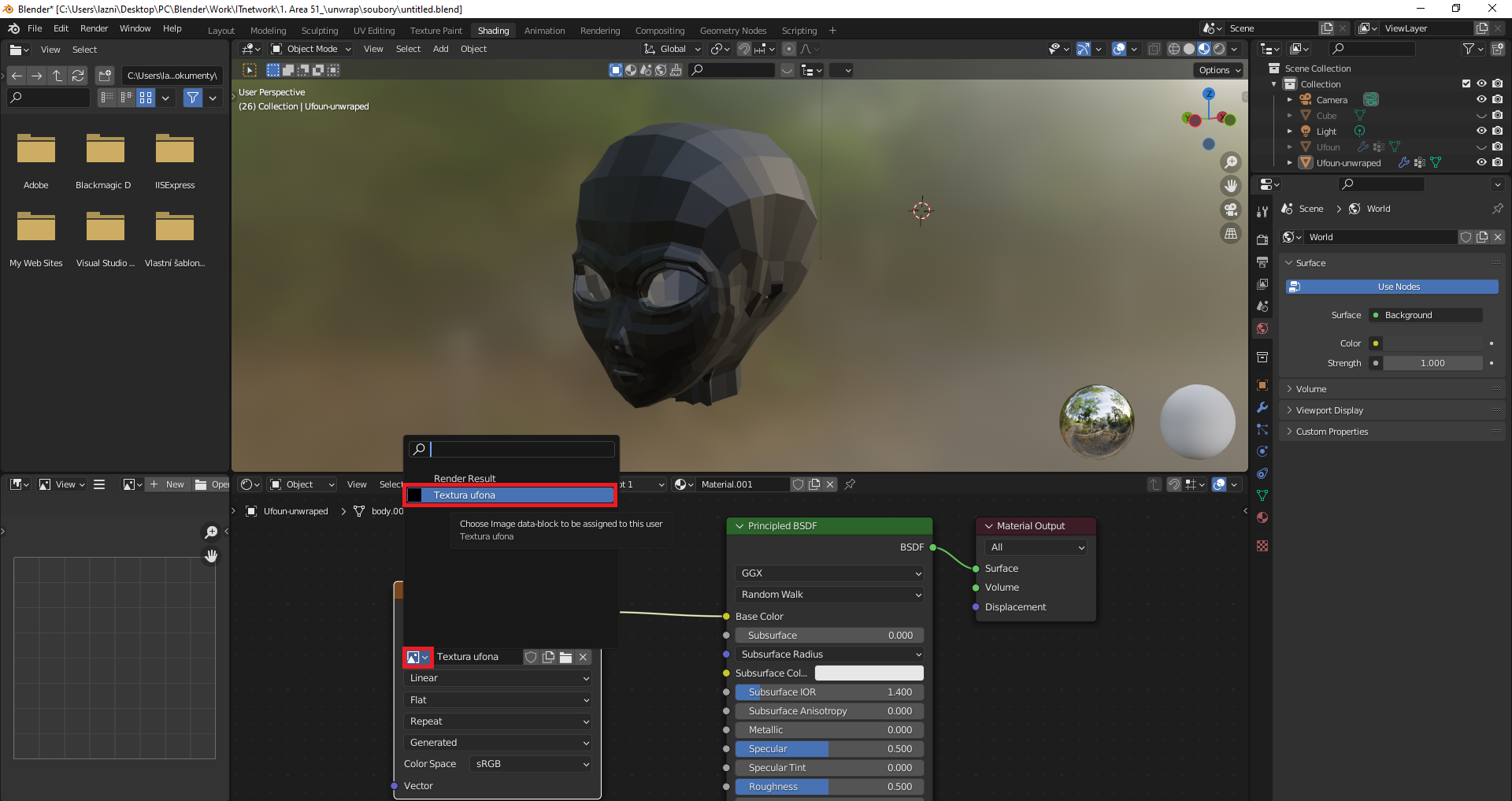1512x801 pixels.
Task: Toggle Collection exclude checkbox in outliner
Action: 1466,84
